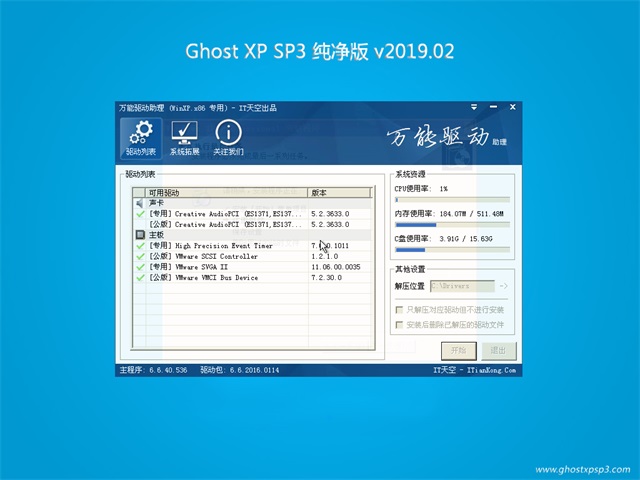Open the 驱动列表 driver list tab
Viewport: 640px width, 480px height.
(x=141, y=138)
